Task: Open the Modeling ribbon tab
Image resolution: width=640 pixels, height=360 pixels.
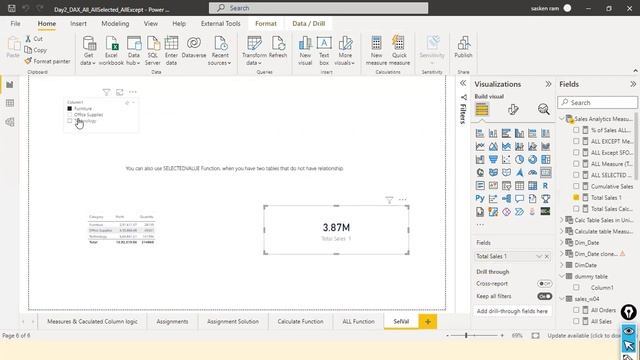Action: (x=115, y=24)
